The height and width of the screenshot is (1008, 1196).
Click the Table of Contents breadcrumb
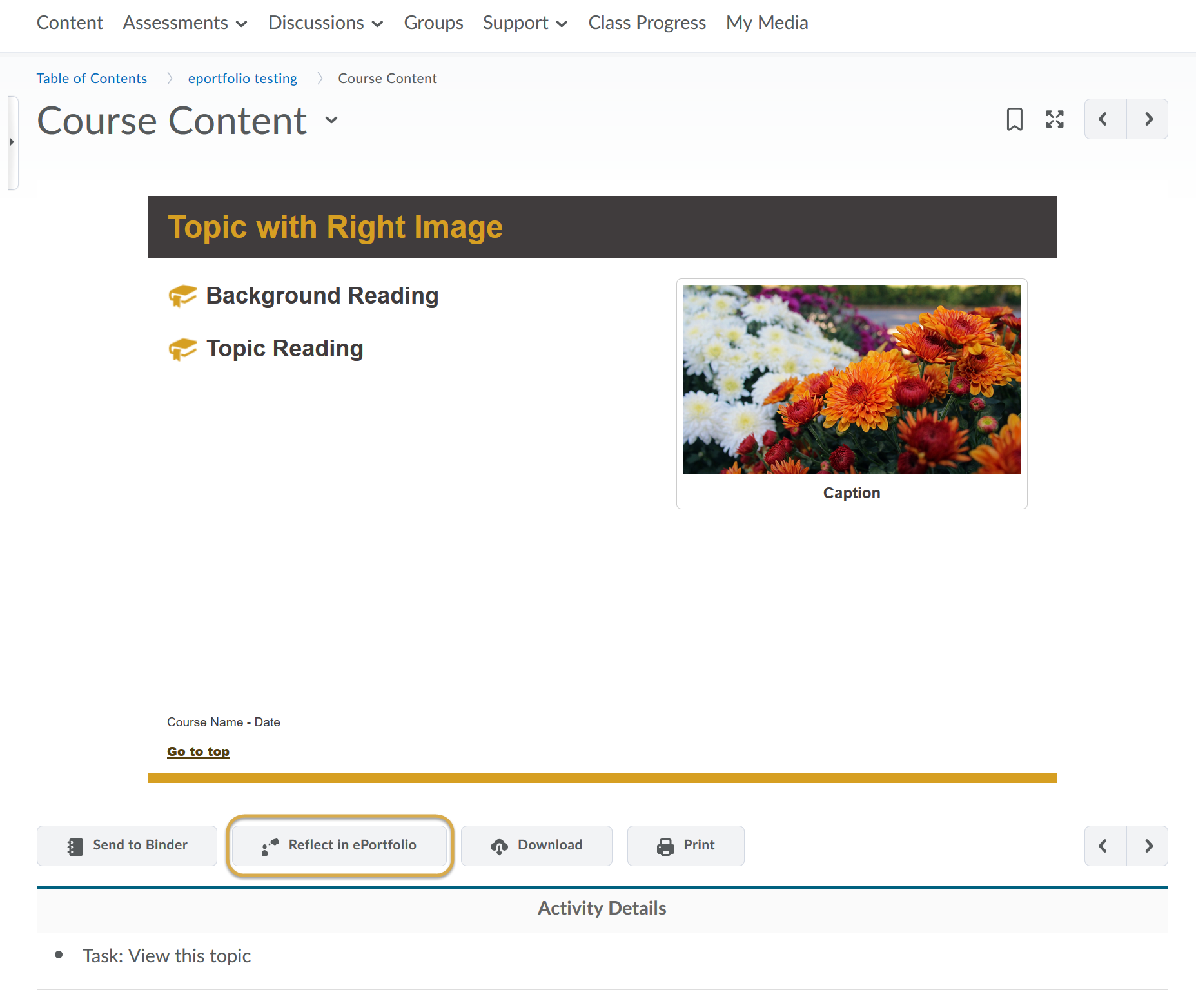coord(92,79)
